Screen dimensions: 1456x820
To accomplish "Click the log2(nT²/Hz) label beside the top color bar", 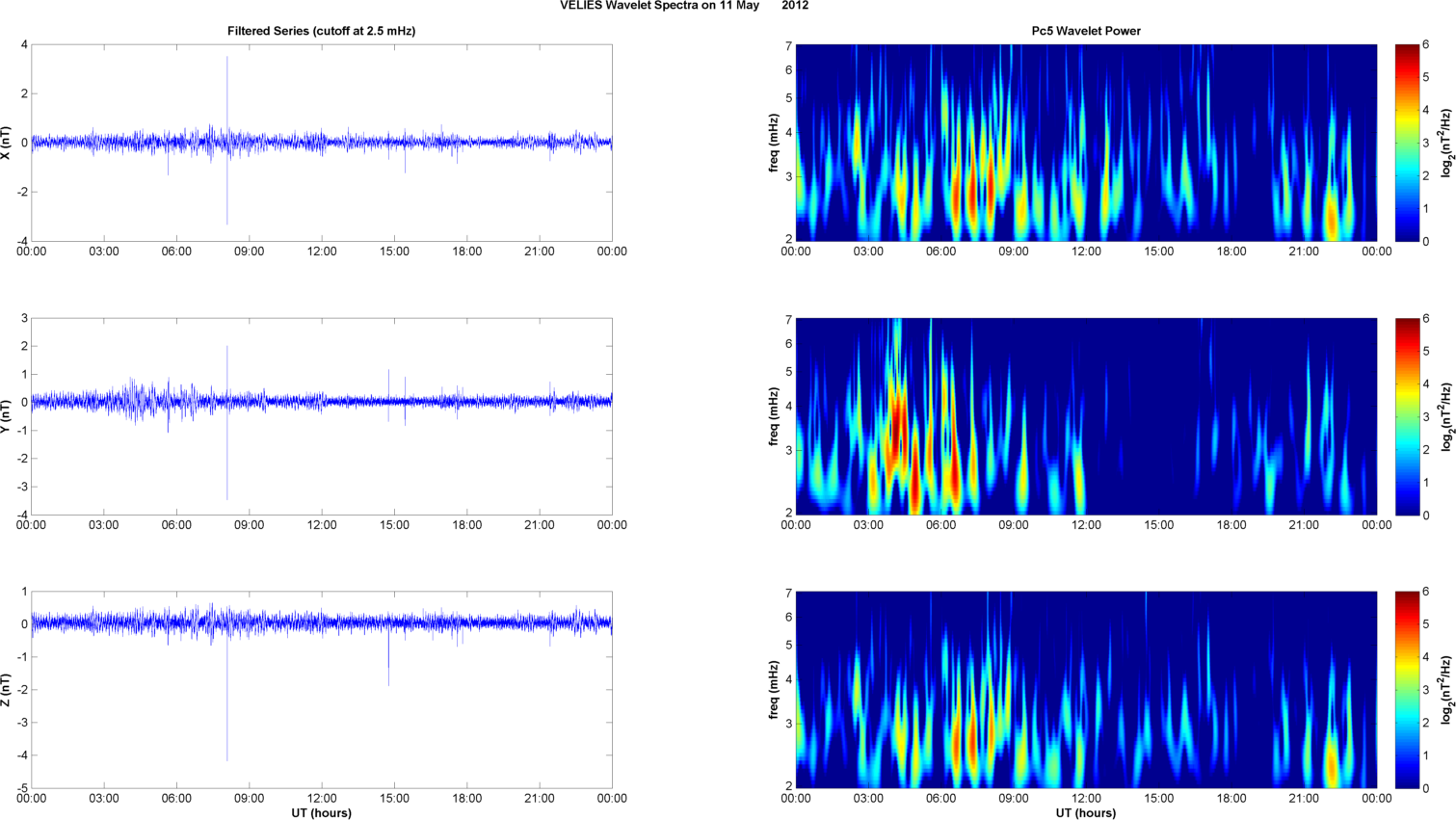I will click(1445, 143).
